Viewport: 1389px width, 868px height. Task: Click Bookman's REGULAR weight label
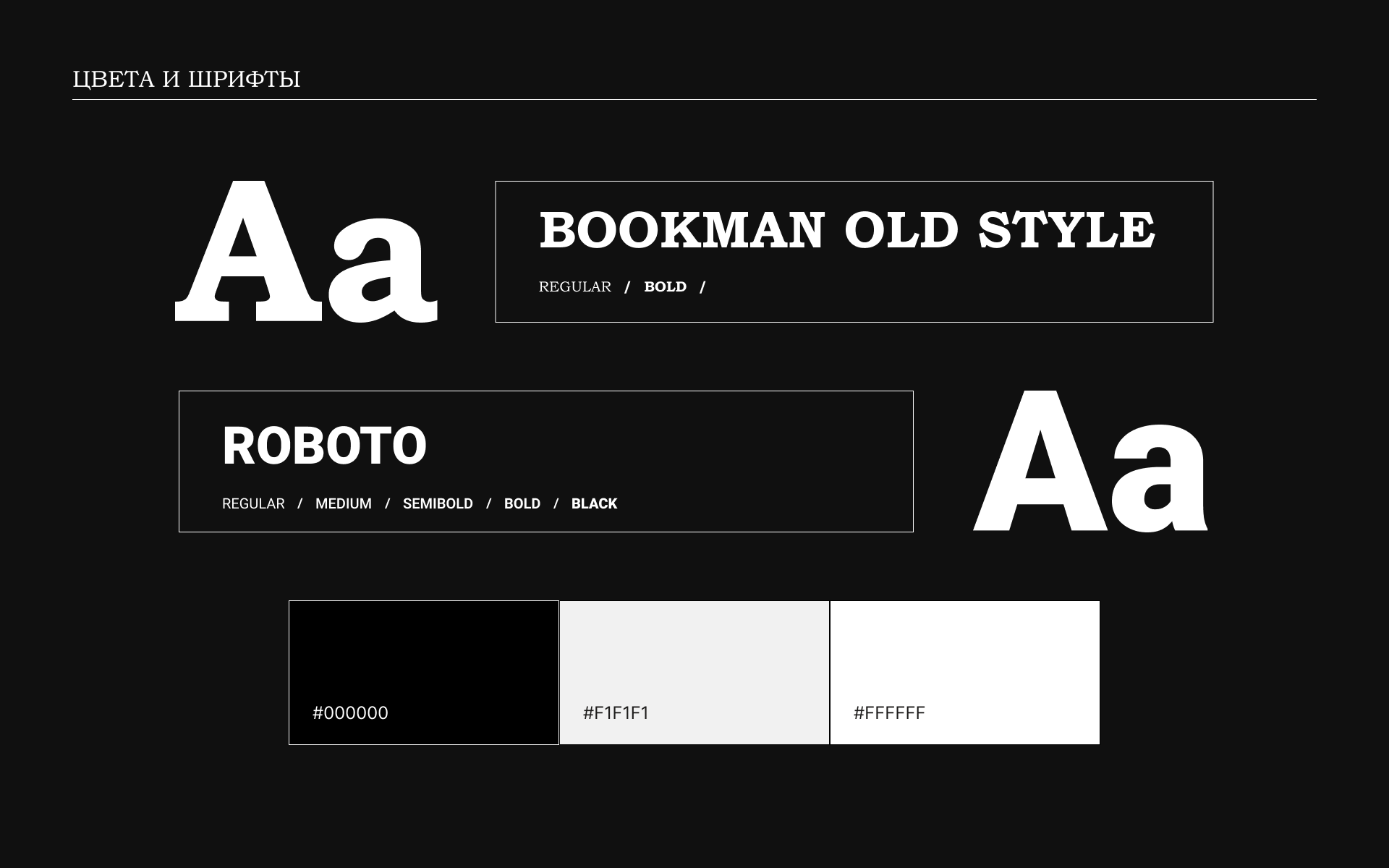[x=574, y=287]
